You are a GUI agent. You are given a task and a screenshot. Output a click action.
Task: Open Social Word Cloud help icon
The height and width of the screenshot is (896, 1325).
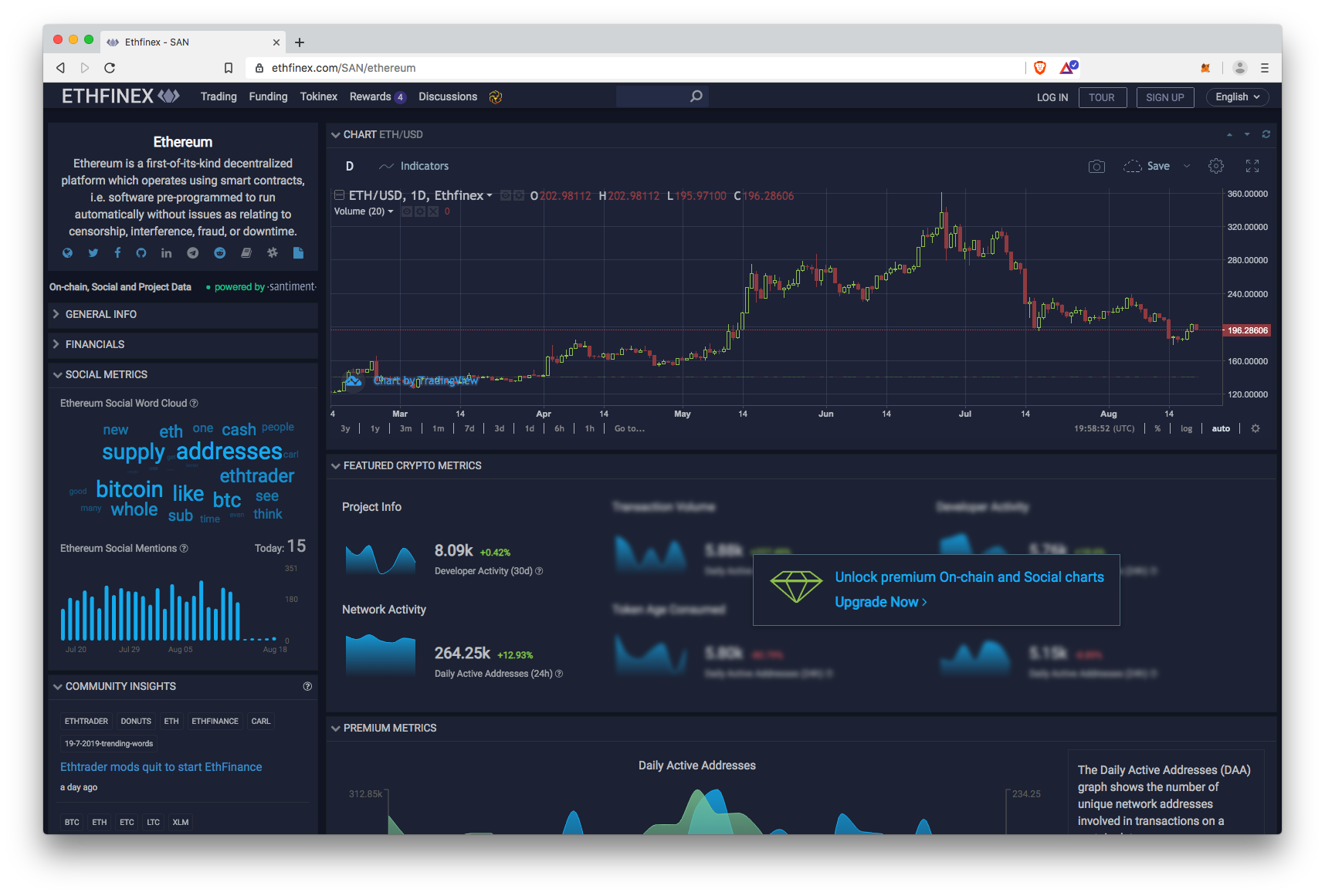point(194,403)
